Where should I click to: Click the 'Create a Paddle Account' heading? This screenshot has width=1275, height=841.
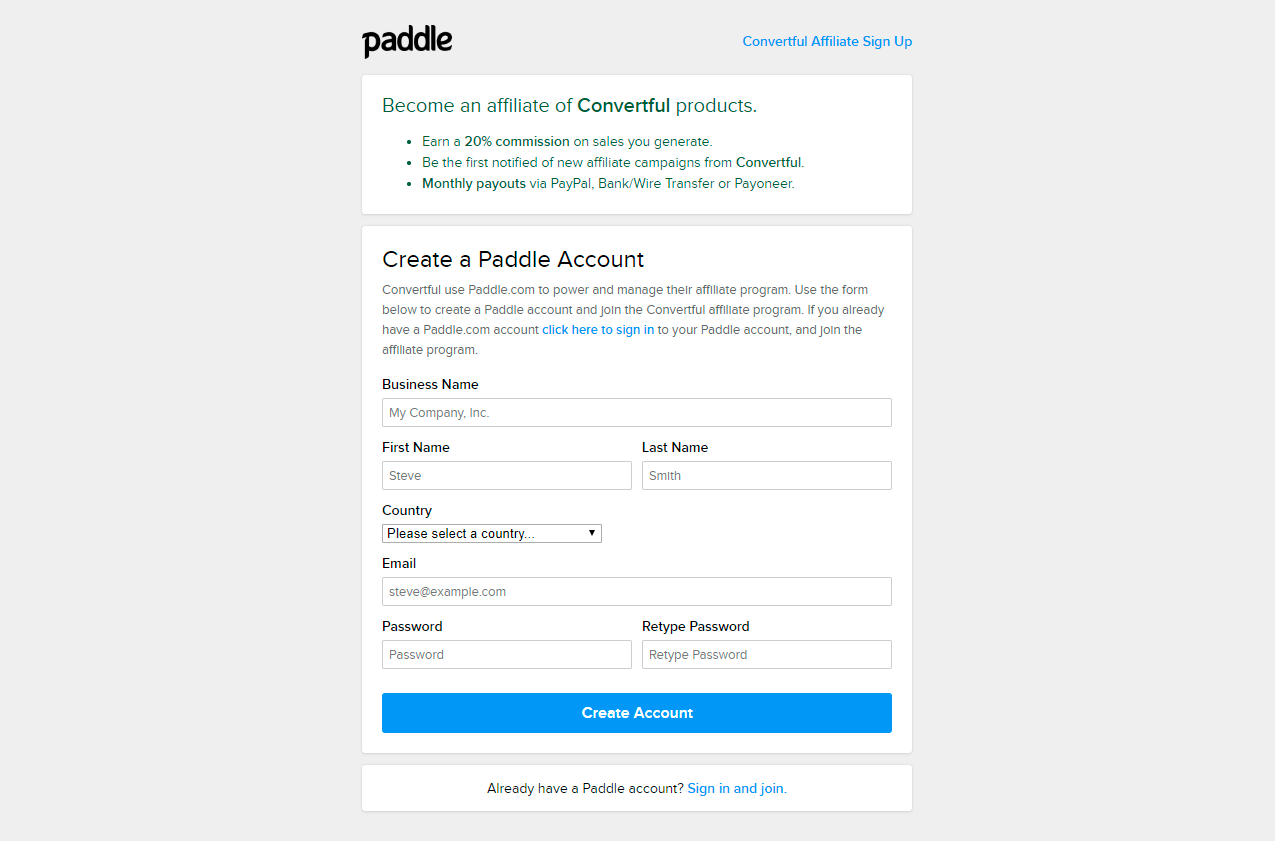point(513,259)
